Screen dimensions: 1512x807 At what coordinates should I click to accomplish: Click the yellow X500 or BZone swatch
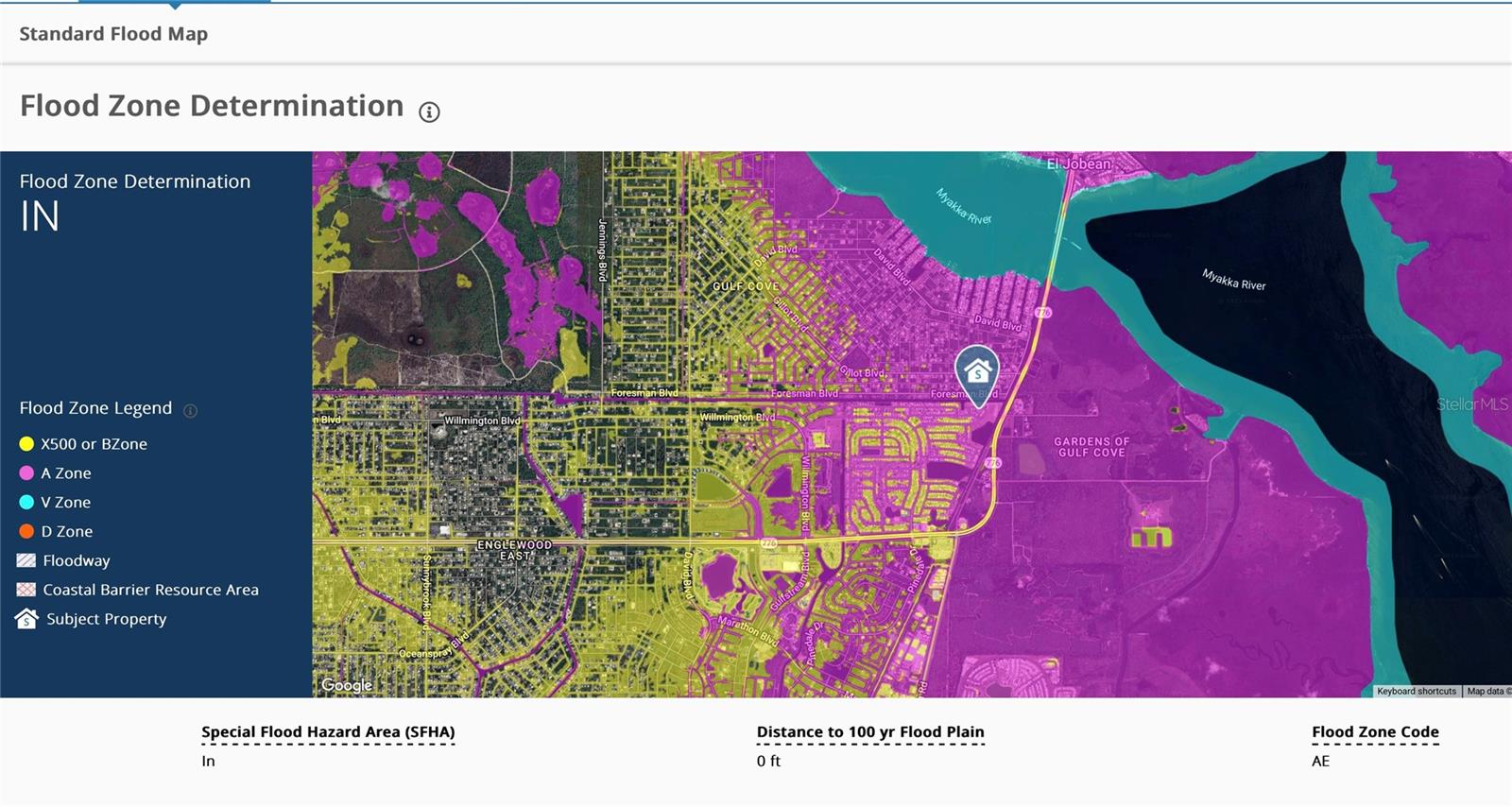26,444
